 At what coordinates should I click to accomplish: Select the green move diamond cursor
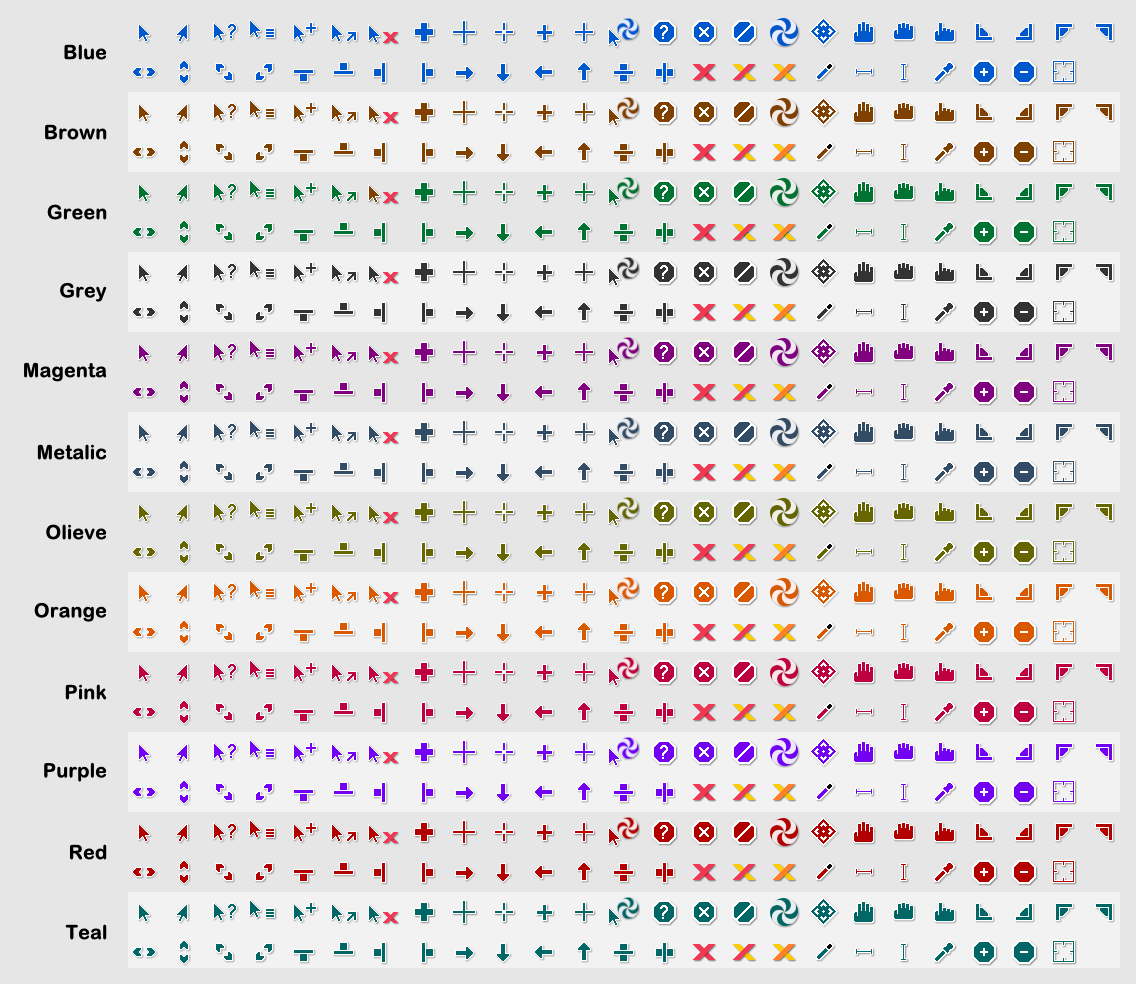pyautogui.click(x=824, y=192)
